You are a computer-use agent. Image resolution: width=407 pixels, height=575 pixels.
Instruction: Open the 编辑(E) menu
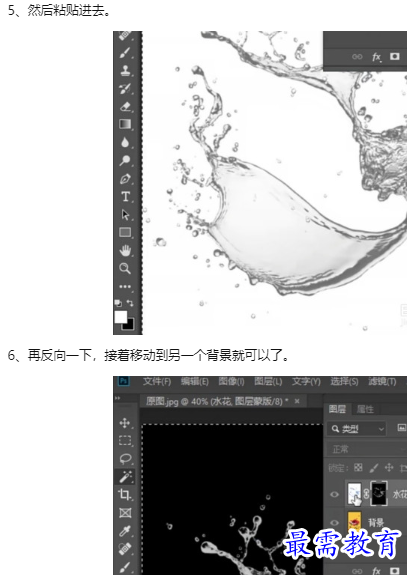195,382
